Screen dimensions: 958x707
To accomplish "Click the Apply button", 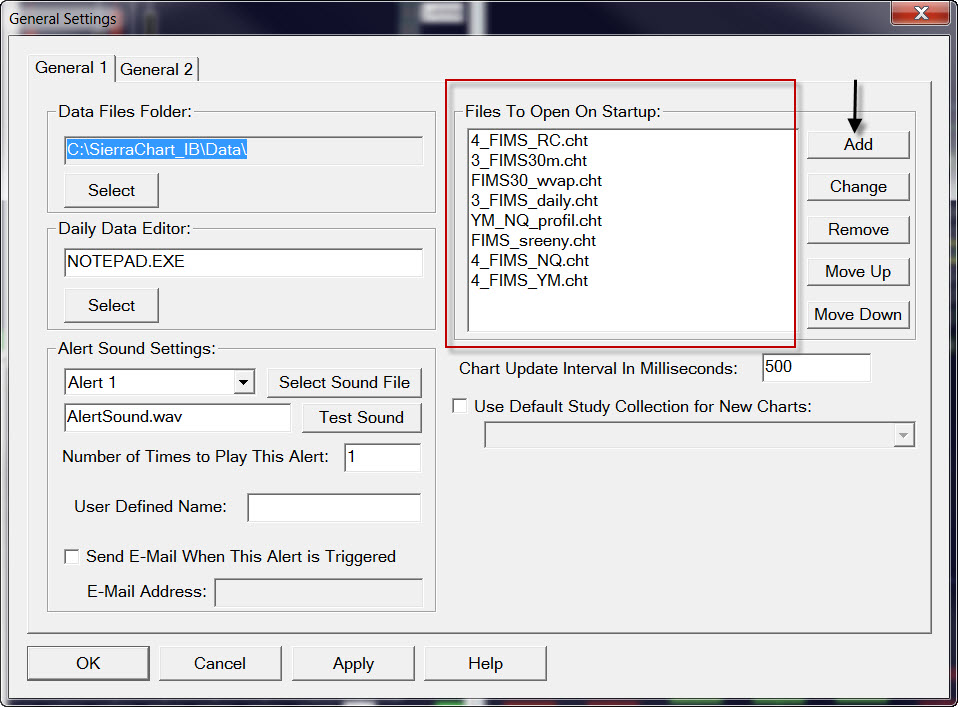I will pyautogui.click(x=353, y=664).
